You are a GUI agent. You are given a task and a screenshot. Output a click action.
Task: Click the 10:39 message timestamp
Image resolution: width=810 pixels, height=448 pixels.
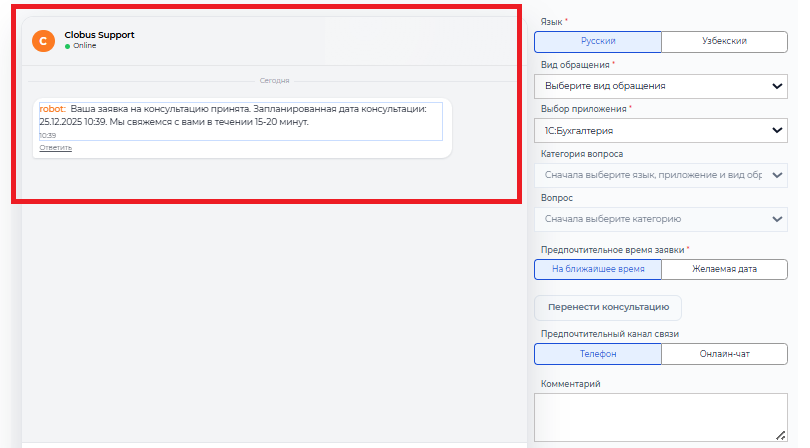pyautogui.click(x=48, y=135)
